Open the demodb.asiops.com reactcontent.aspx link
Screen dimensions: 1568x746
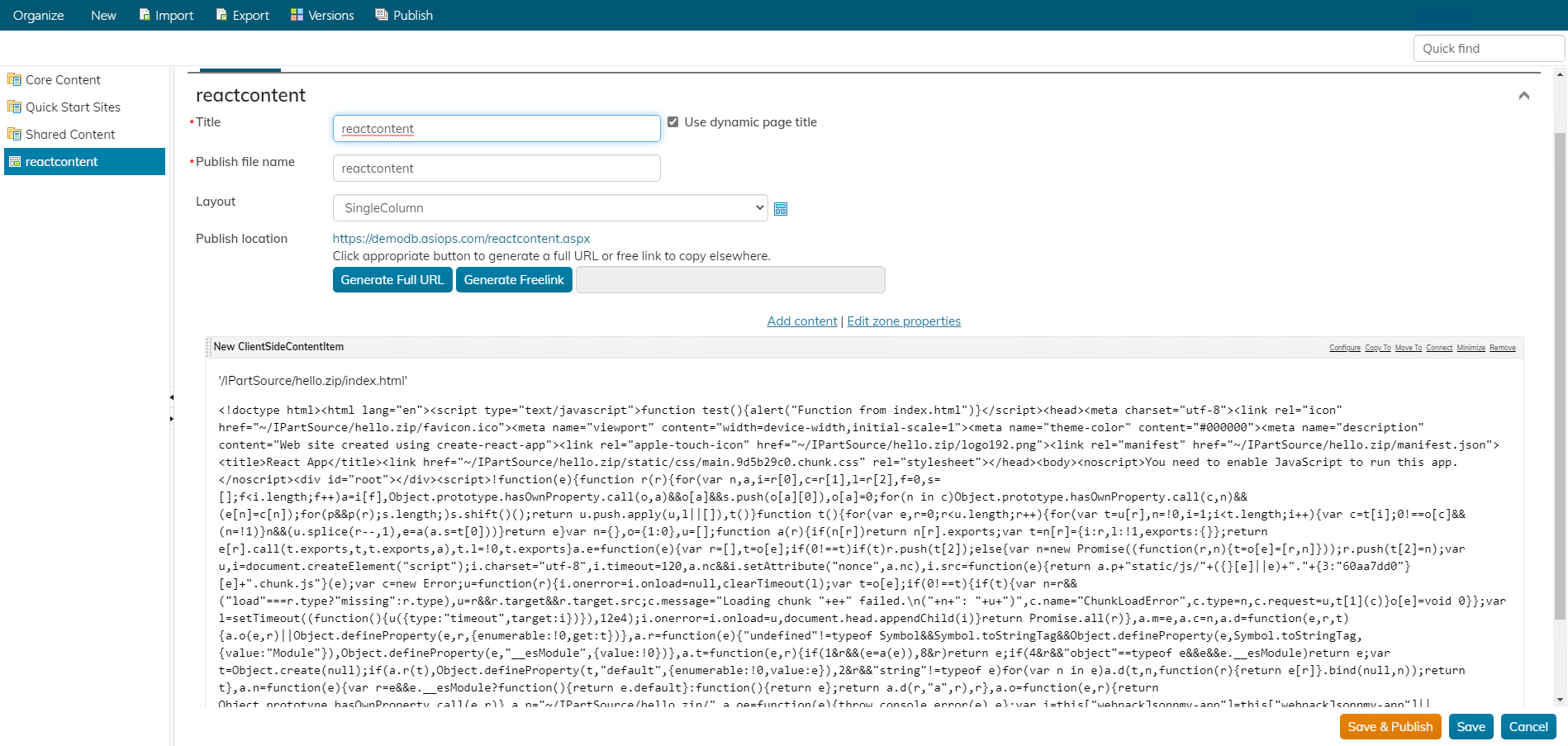pyautogui.click(x=461, y=238)
